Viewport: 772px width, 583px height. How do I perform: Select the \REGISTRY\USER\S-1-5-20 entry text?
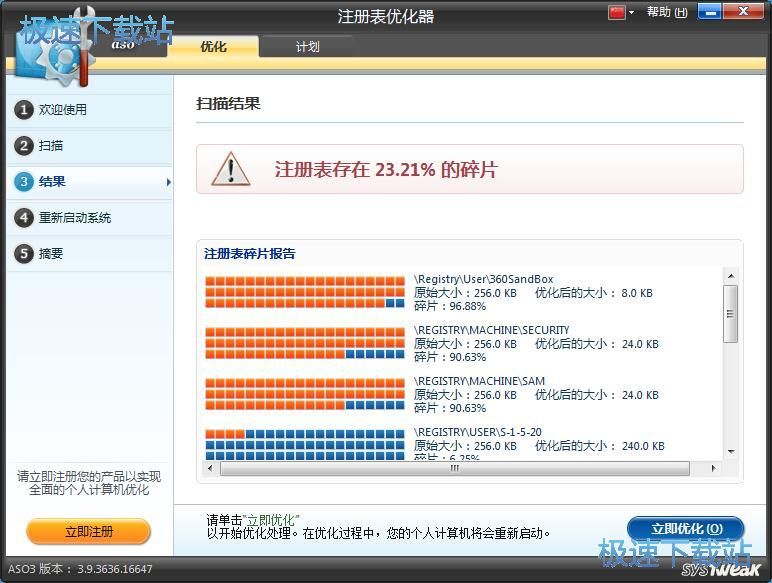tap(478, 432)
